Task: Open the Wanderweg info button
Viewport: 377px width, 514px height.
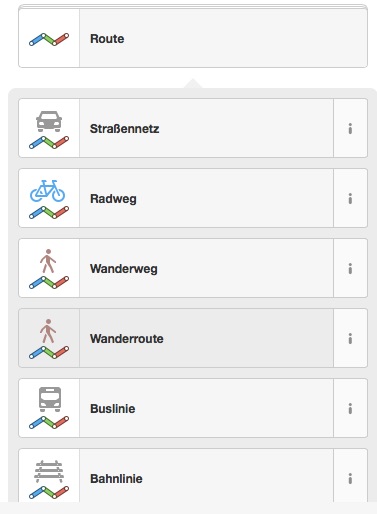Action: coord(350,268)
